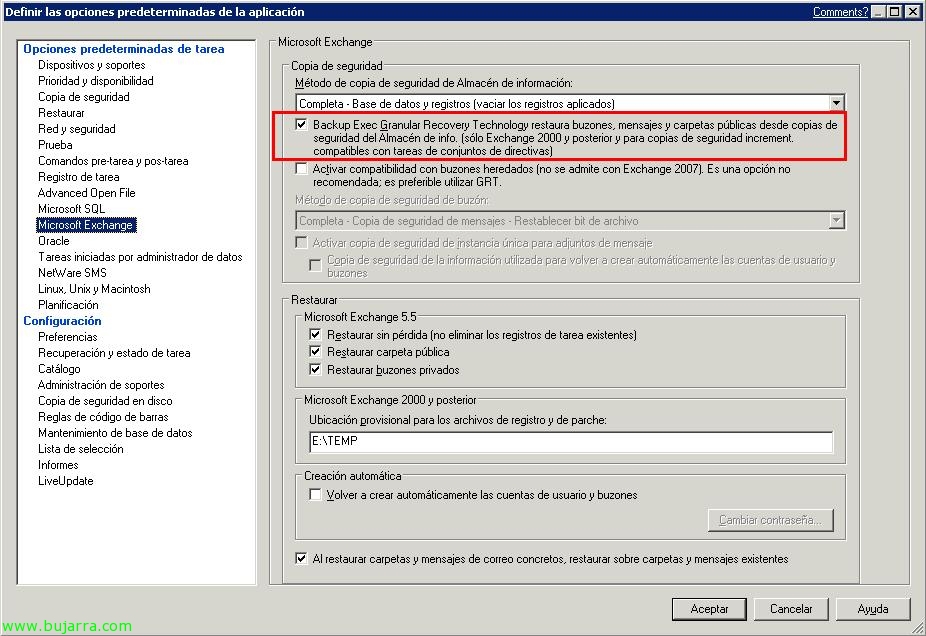Click the Aceptar button
Image resolution: width=926 pixels, height=636 pixels.
pyautogui.click(x=709, y=609)
